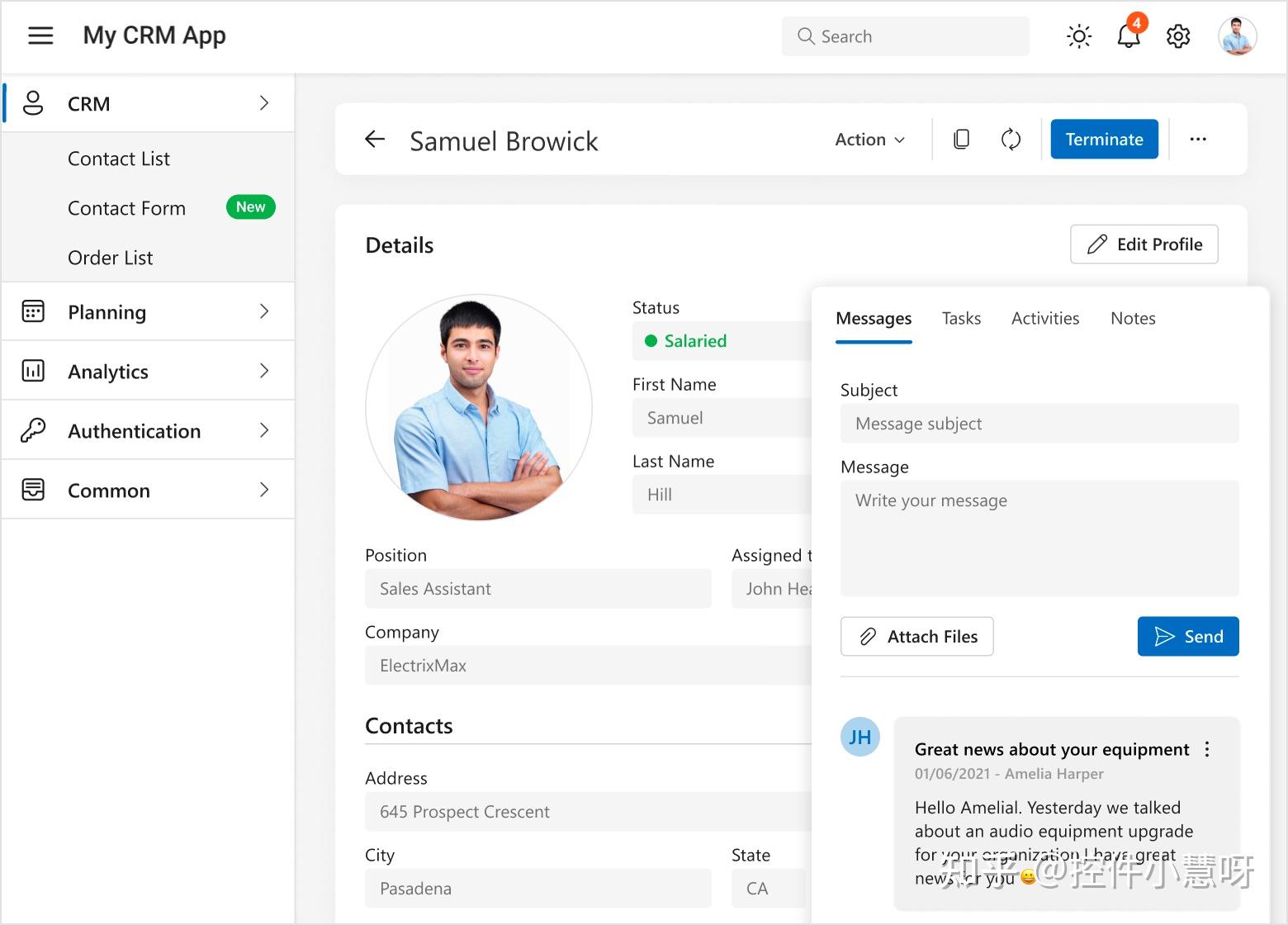Switch to the Tasks tab
This screenshot has height=925, width=1288.
pyautogui.click(x=961, y=319)
